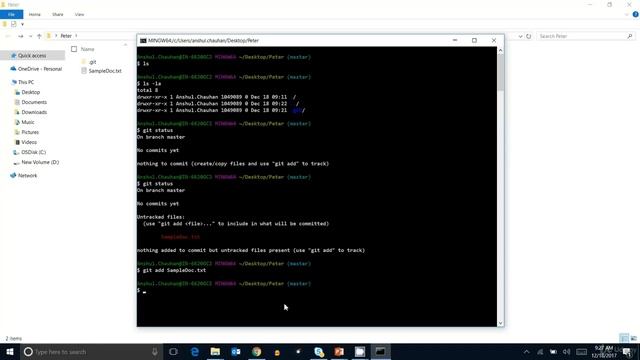Refresh the Peter folder view
The width and height of the screenshot is (640, 360).
(x=529, y=36)
